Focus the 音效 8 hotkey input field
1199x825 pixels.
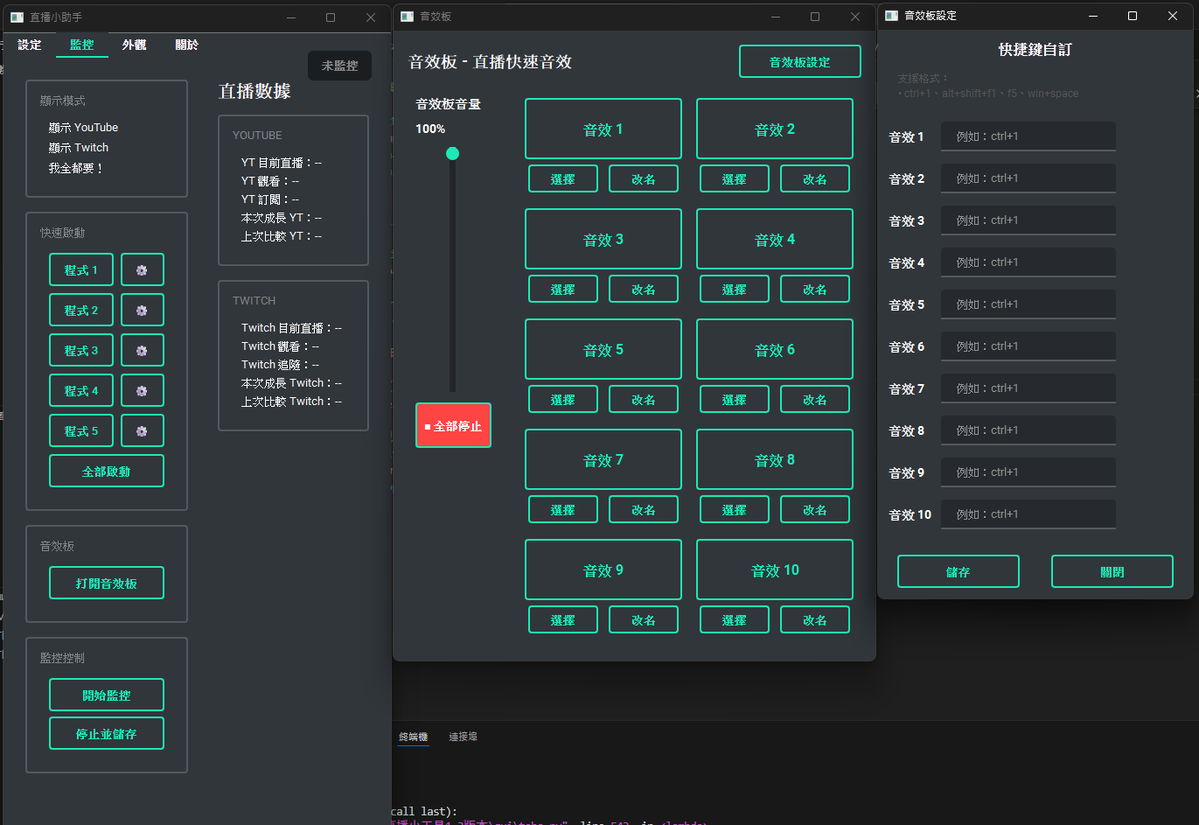click(x=1028, y=430)
